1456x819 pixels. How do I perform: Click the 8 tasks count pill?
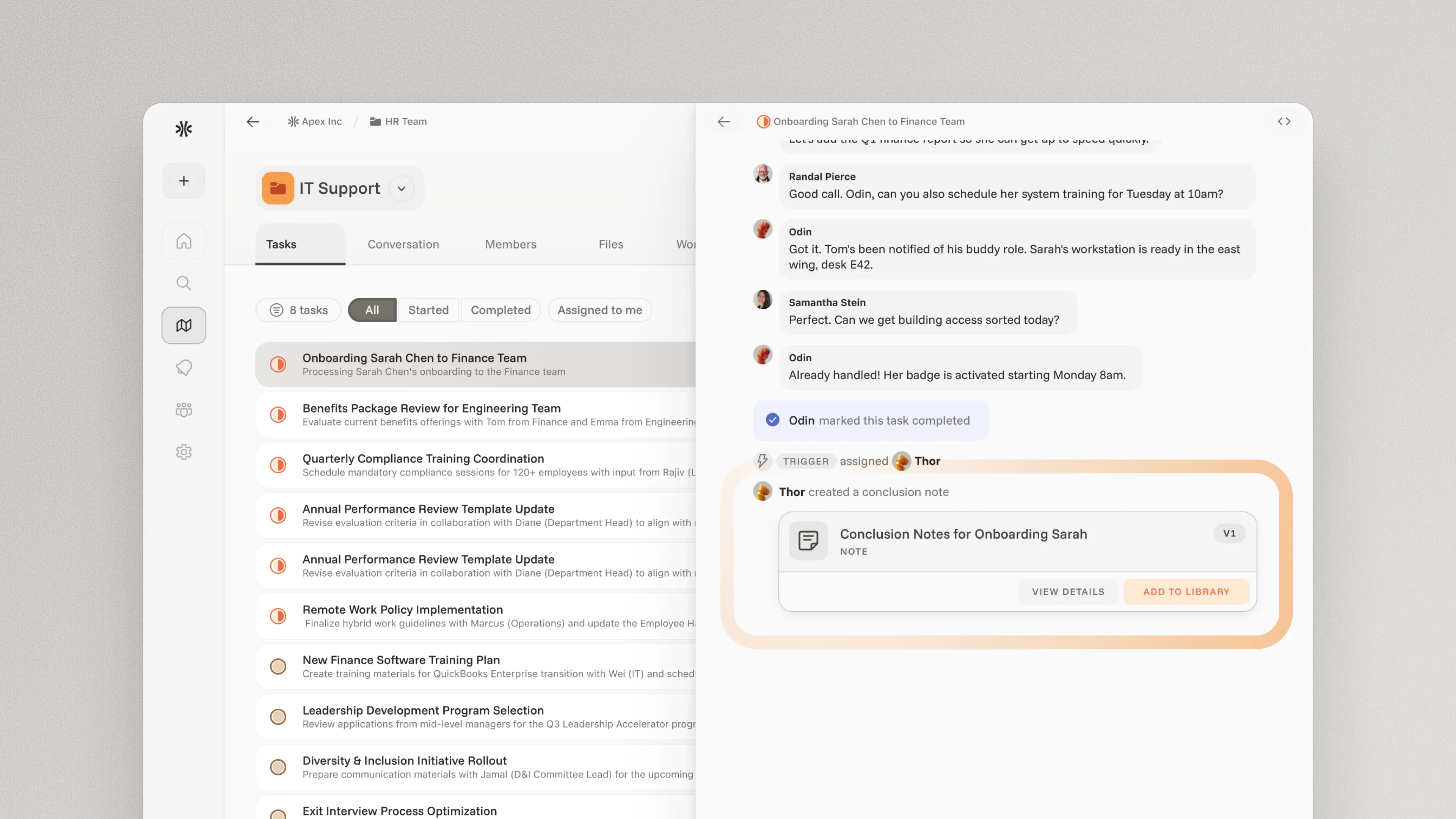click(298, 310)
